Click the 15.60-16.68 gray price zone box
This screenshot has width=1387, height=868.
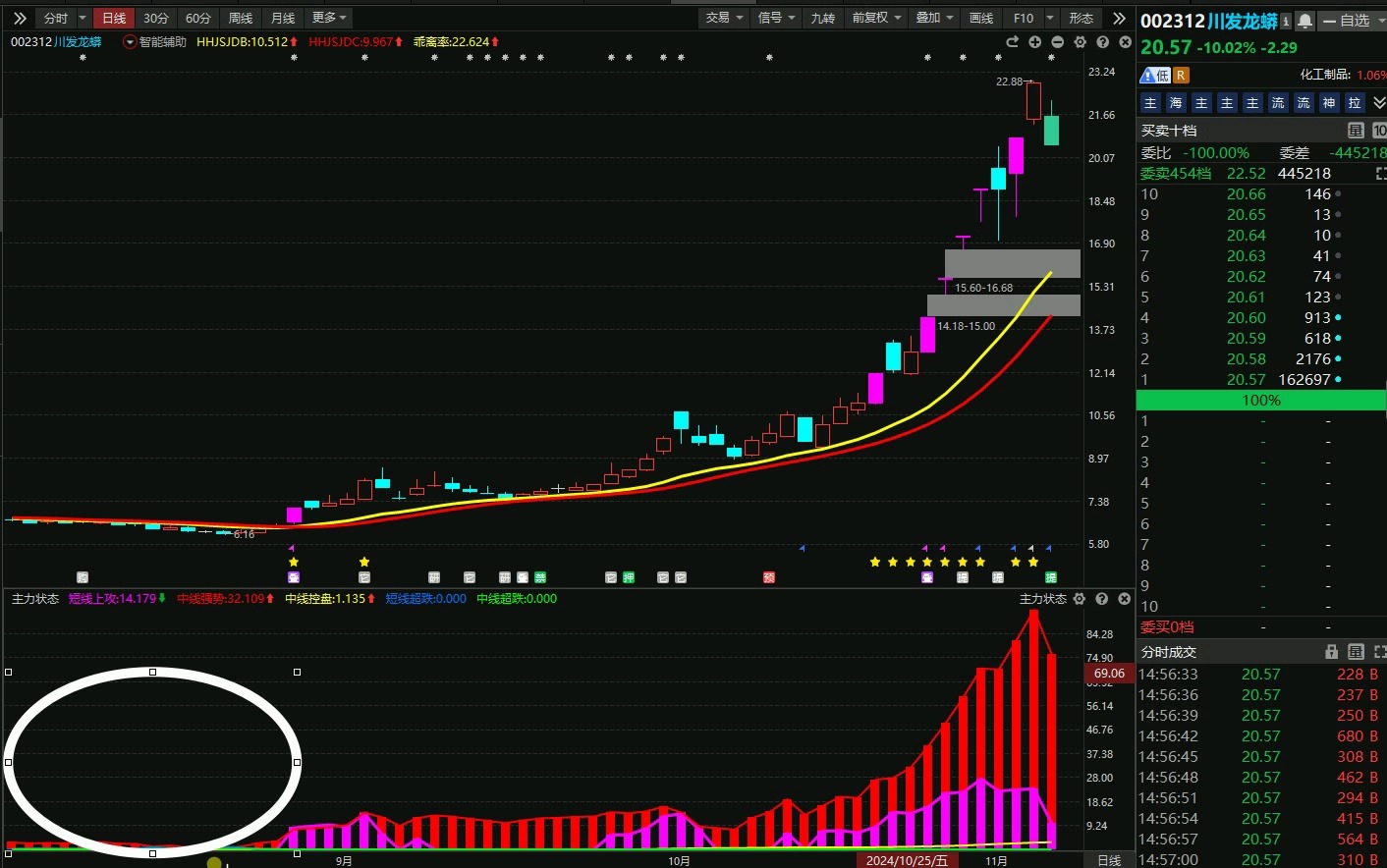1013,263
